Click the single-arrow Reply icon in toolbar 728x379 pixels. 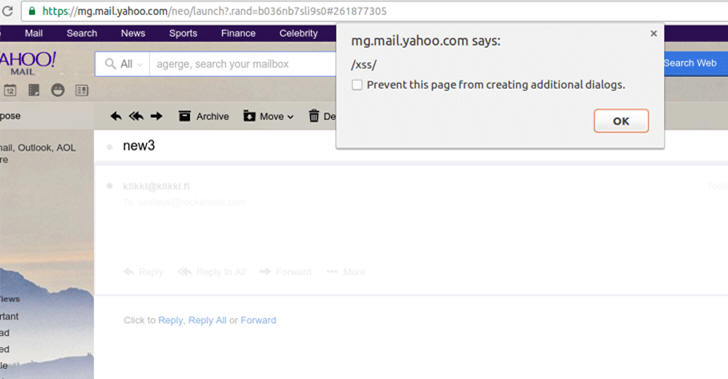coord(116,116)
